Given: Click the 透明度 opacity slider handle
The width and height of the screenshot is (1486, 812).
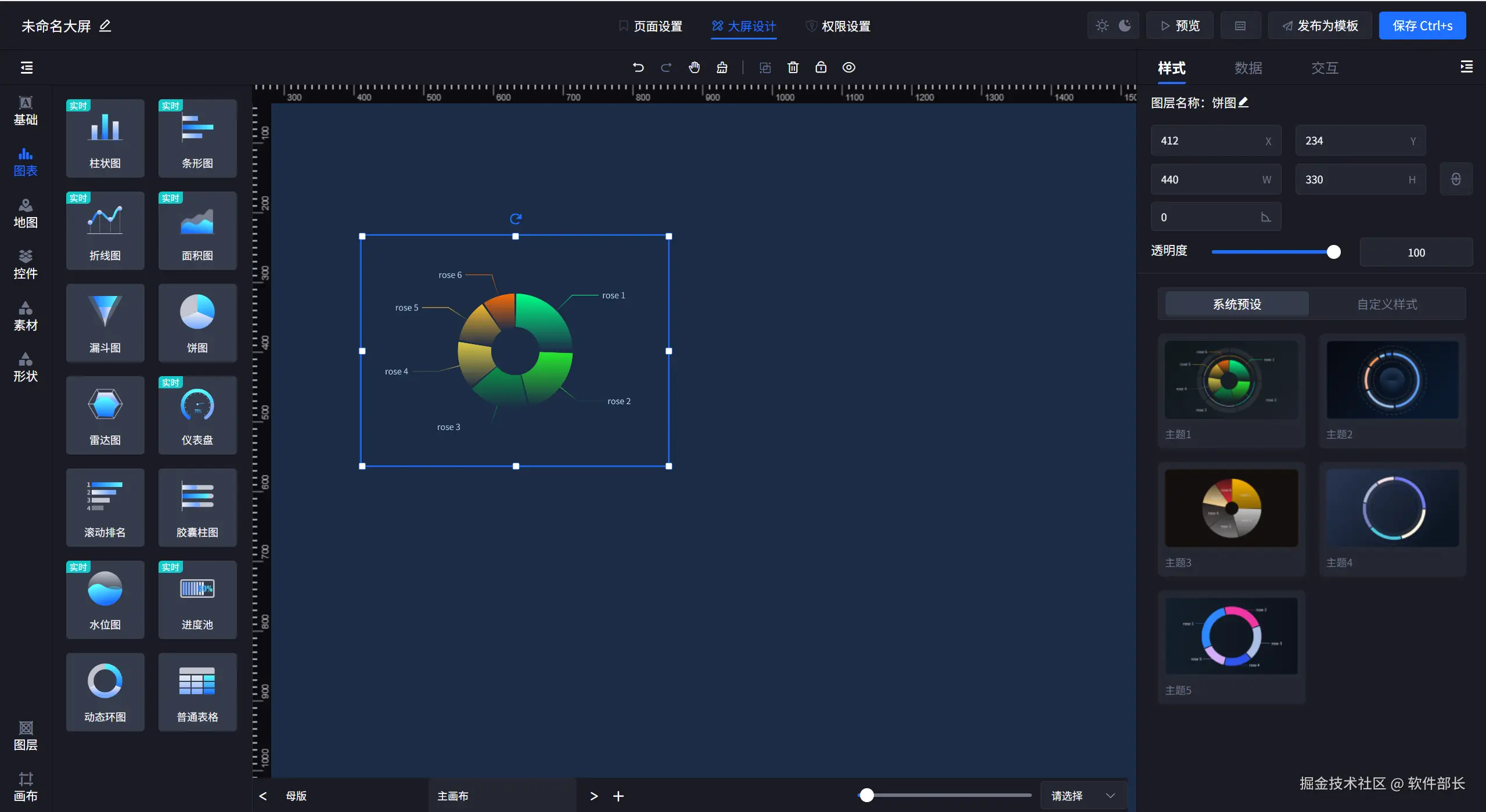Looking at the screenshot, I should click(x=1333, y=252).
